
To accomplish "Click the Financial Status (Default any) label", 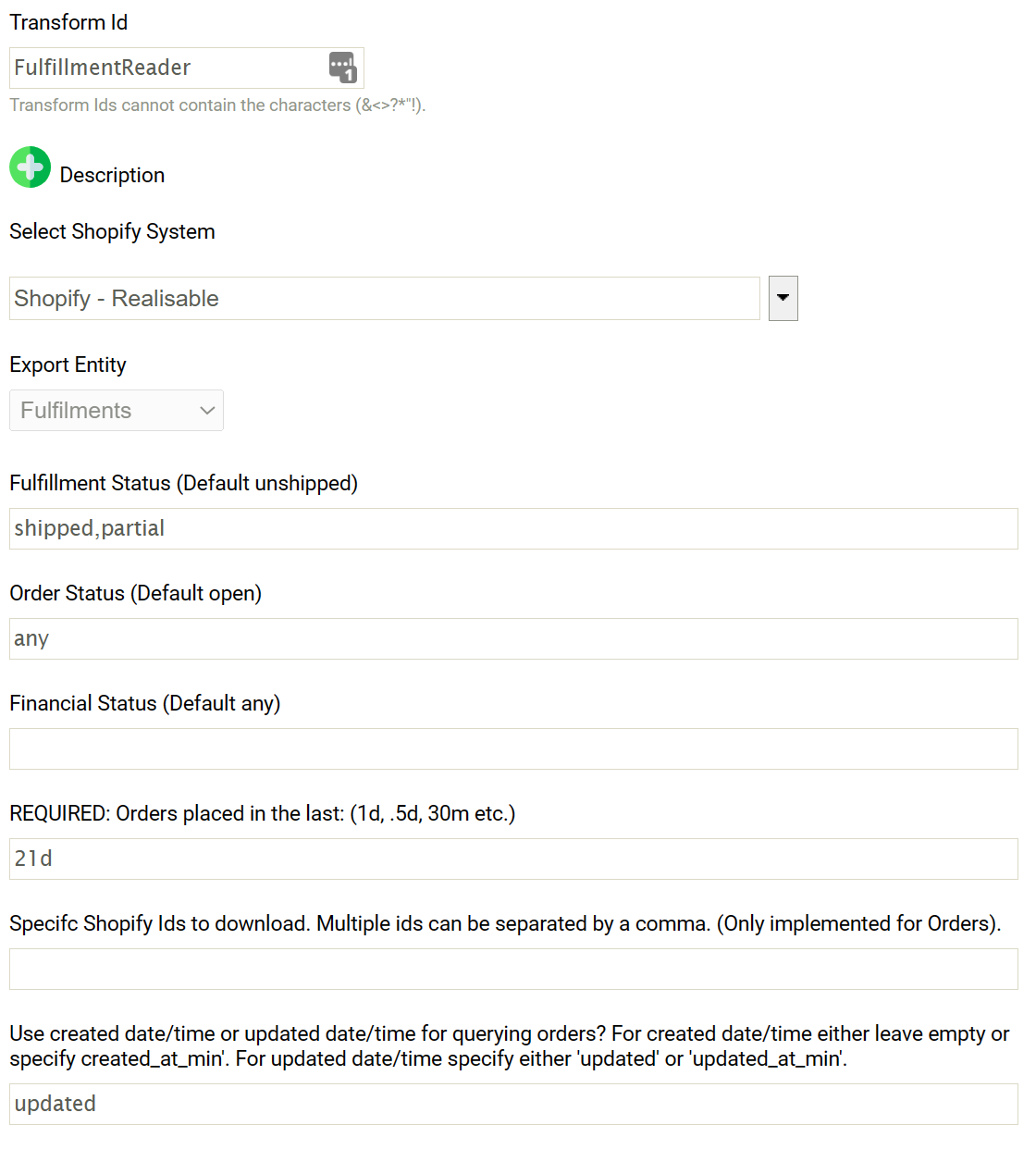I will (144, 703).
